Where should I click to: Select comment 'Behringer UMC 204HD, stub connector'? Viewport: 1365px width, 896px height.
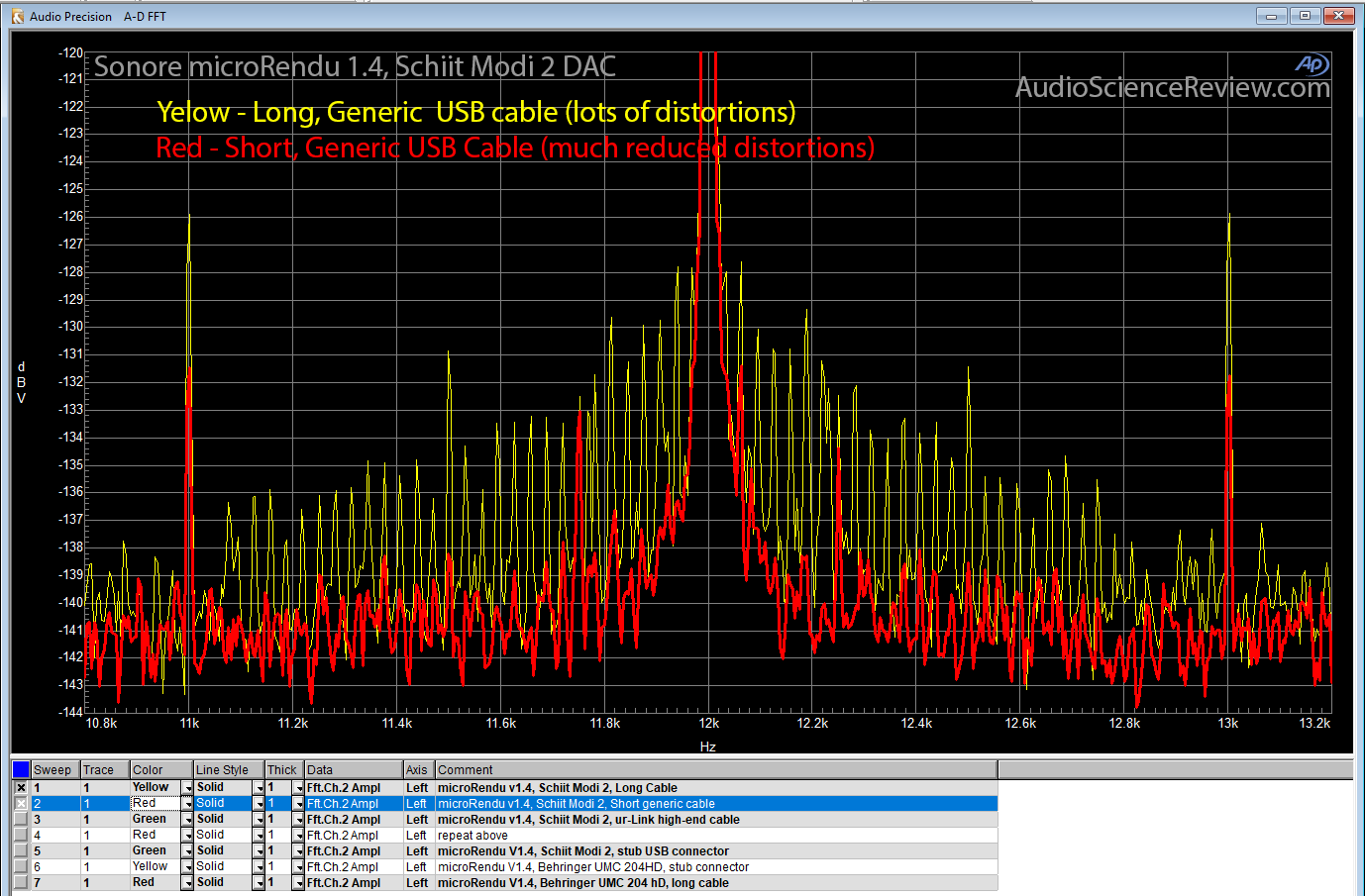593,867
